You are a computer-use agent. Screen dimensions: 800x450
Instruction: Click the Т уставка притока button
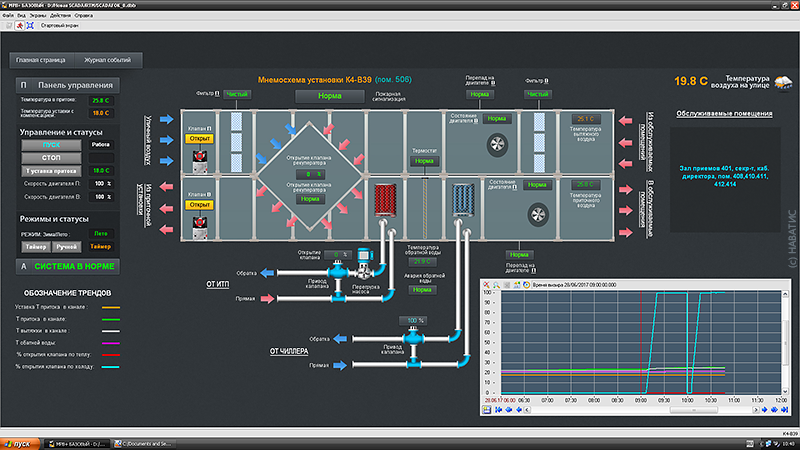pos(51,171)
